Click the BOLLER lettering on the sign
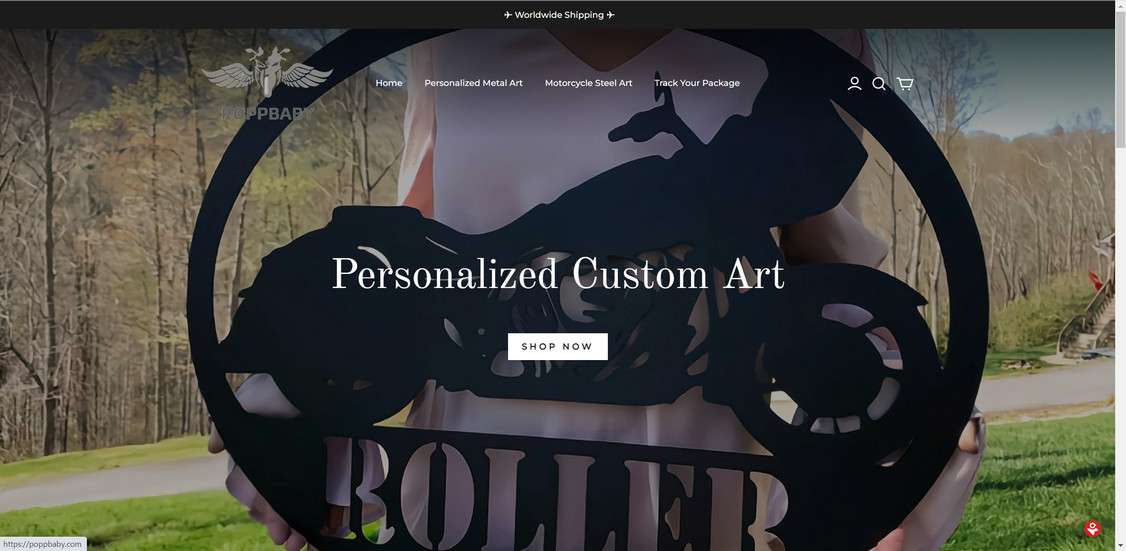 pyautogui.click(x=555, y=494)
